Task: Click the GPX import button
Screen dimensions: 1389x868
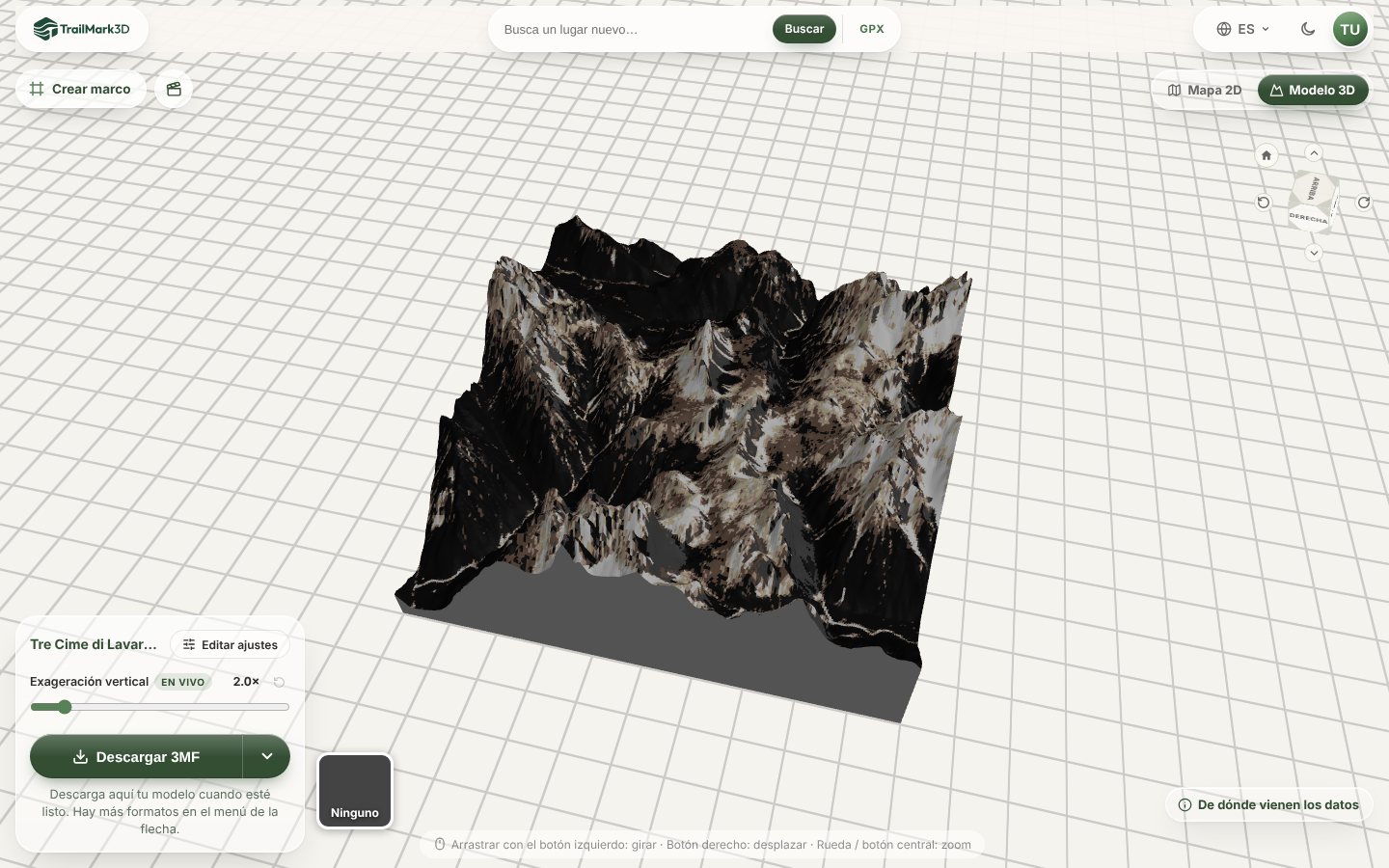Action: pyautogui.click(x=872, y=29)
